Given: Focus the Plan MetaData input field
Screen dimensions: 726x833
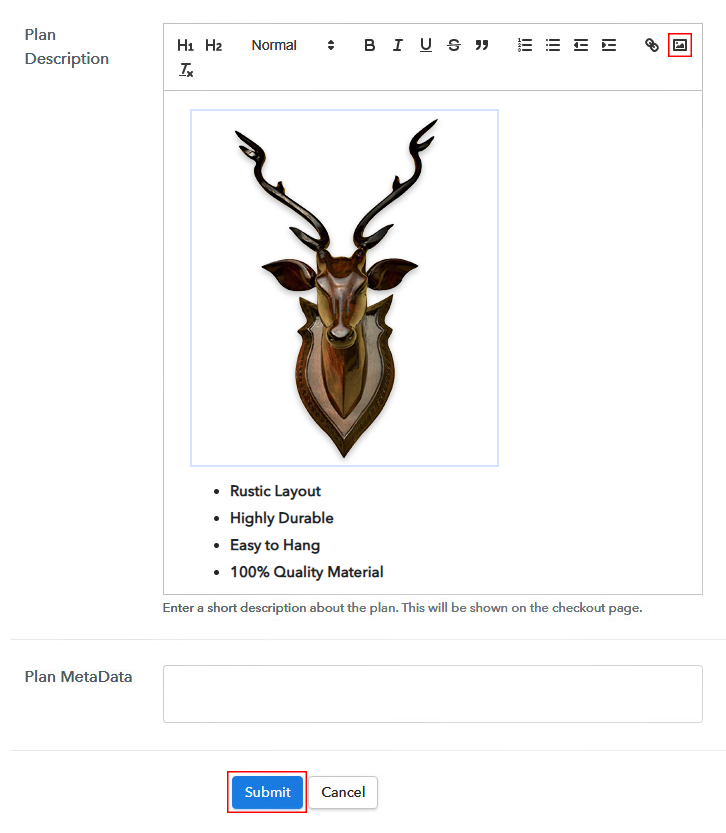Looking at the screenshot, I should [x=432, y=694].
